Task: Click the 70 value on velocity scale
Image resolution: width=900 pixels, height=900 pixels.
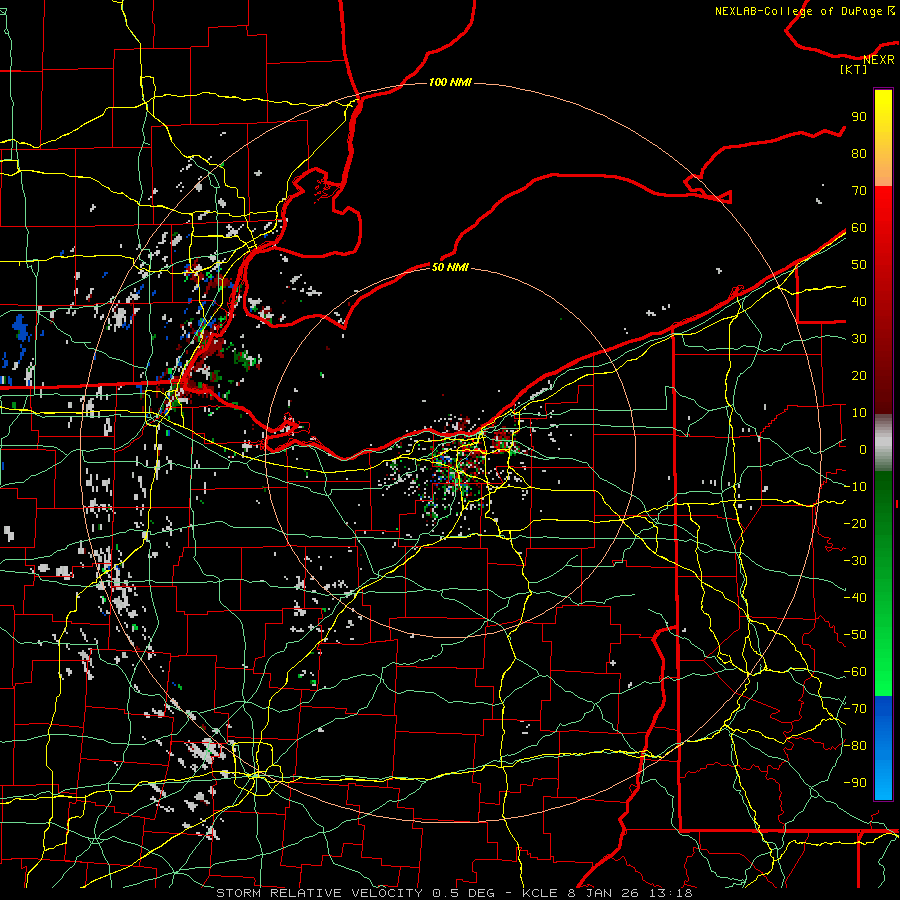Action: (x=859, y=191)
